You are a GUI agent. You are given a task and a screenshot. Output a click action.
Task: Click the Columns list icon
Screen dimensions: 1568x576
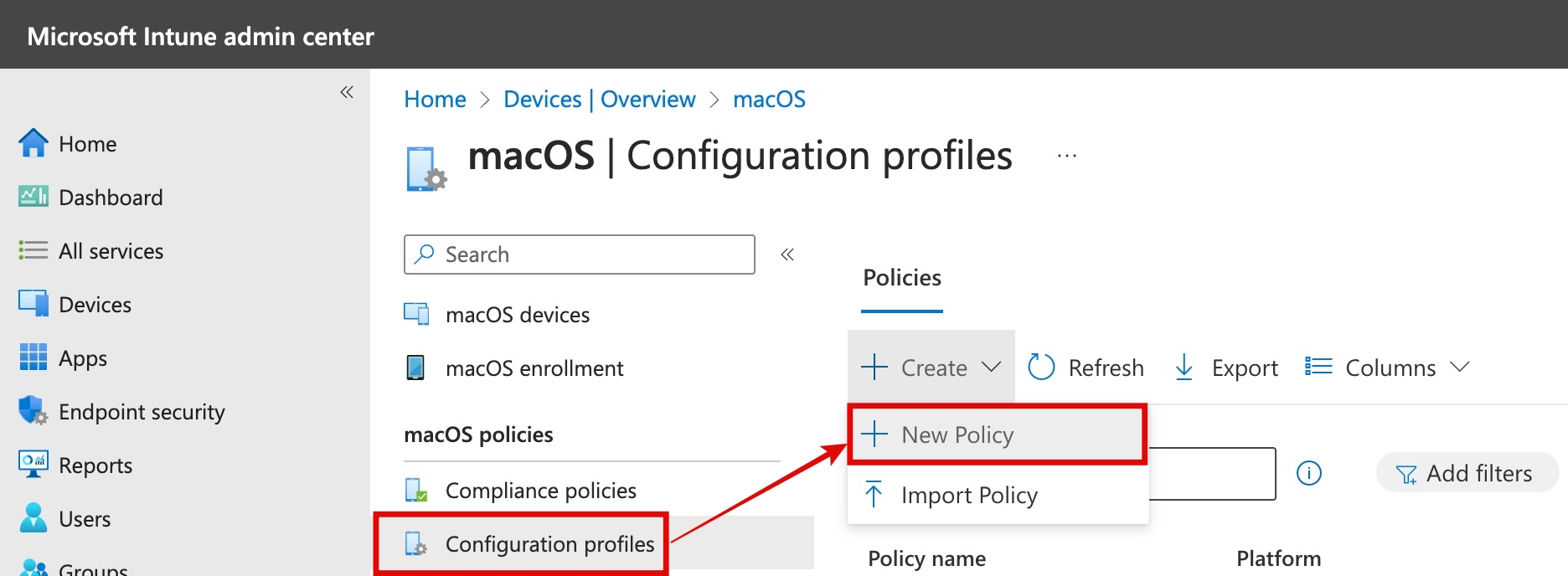pos(1318,367)
